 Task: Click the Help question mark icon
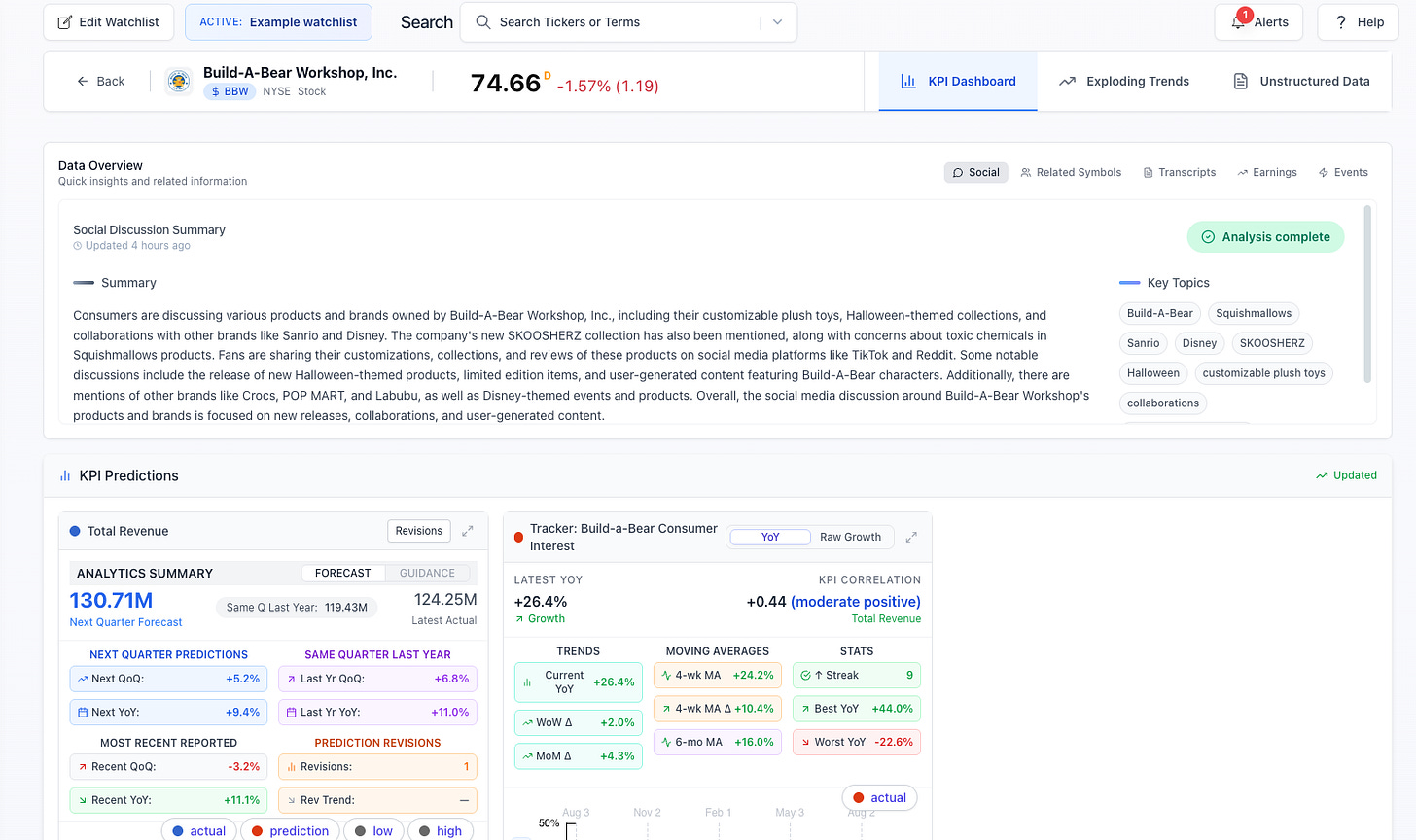[1341, 22]
